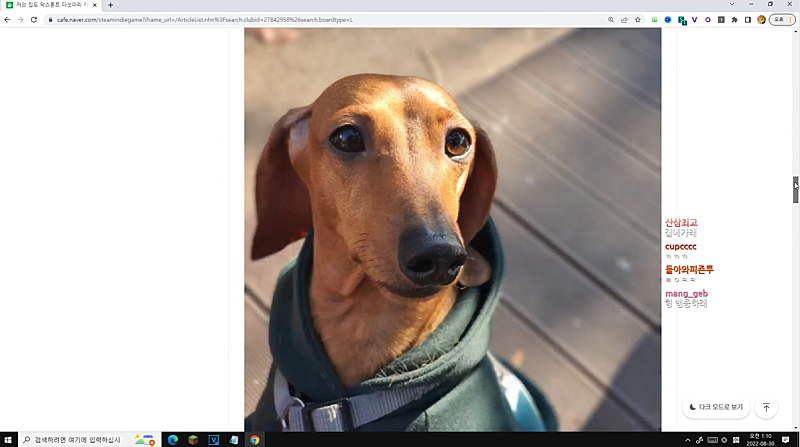The width and height of the screenshot is (800, 447).
Task: Open the green download extension icon
Action: click(x=654, y=20)
